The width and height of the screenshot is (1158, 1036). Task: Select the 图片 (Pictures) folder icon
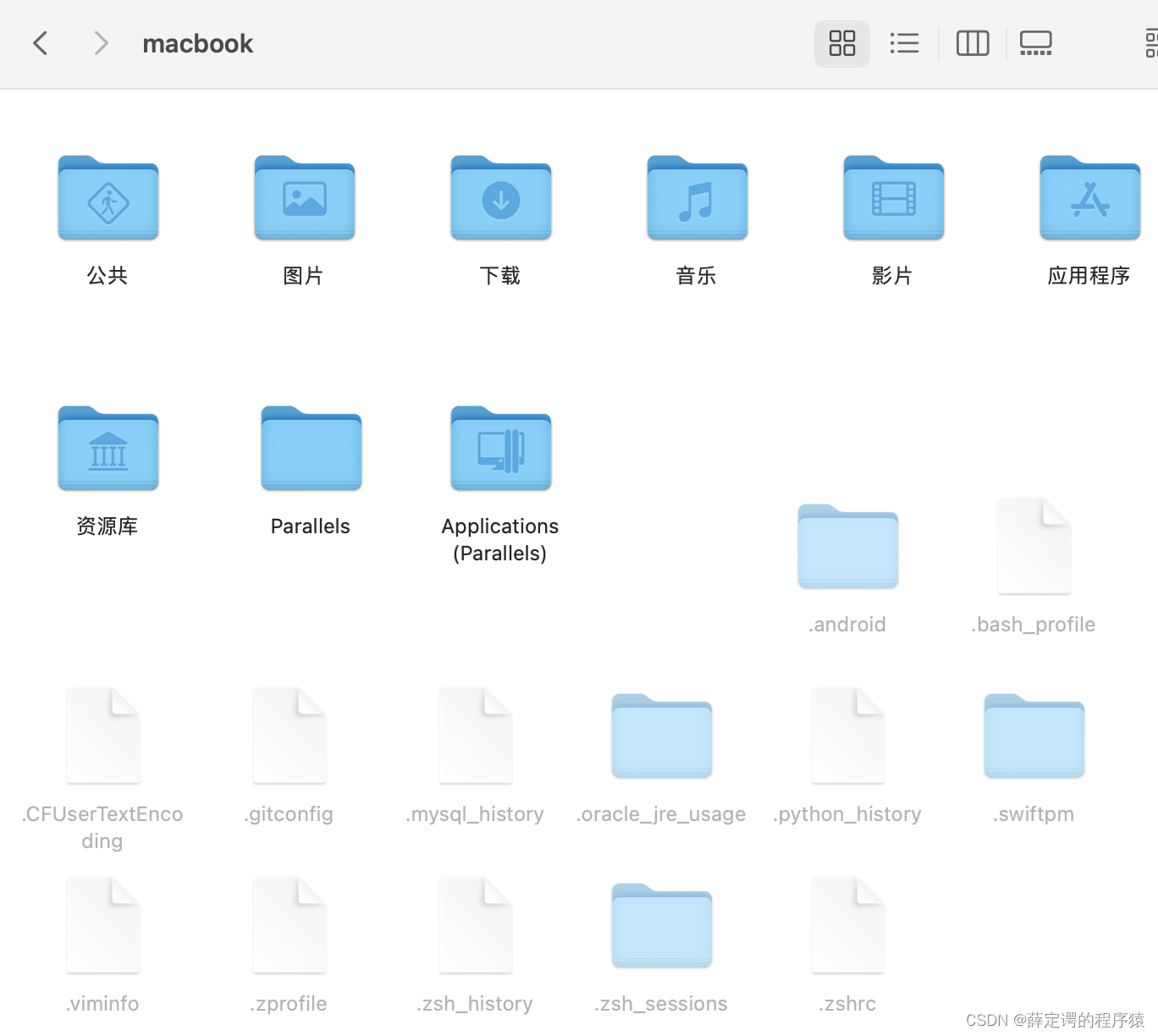pos(305,197)
